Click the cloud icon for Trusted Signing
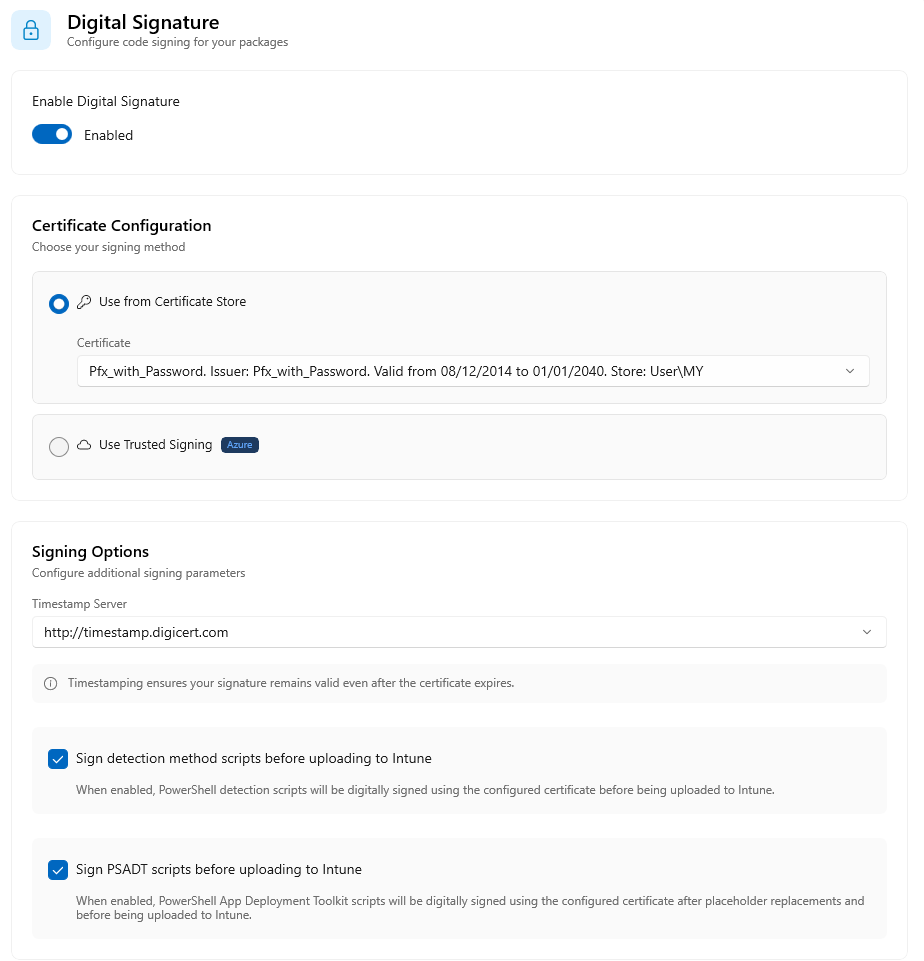The image size is (924, 961). 84,445
